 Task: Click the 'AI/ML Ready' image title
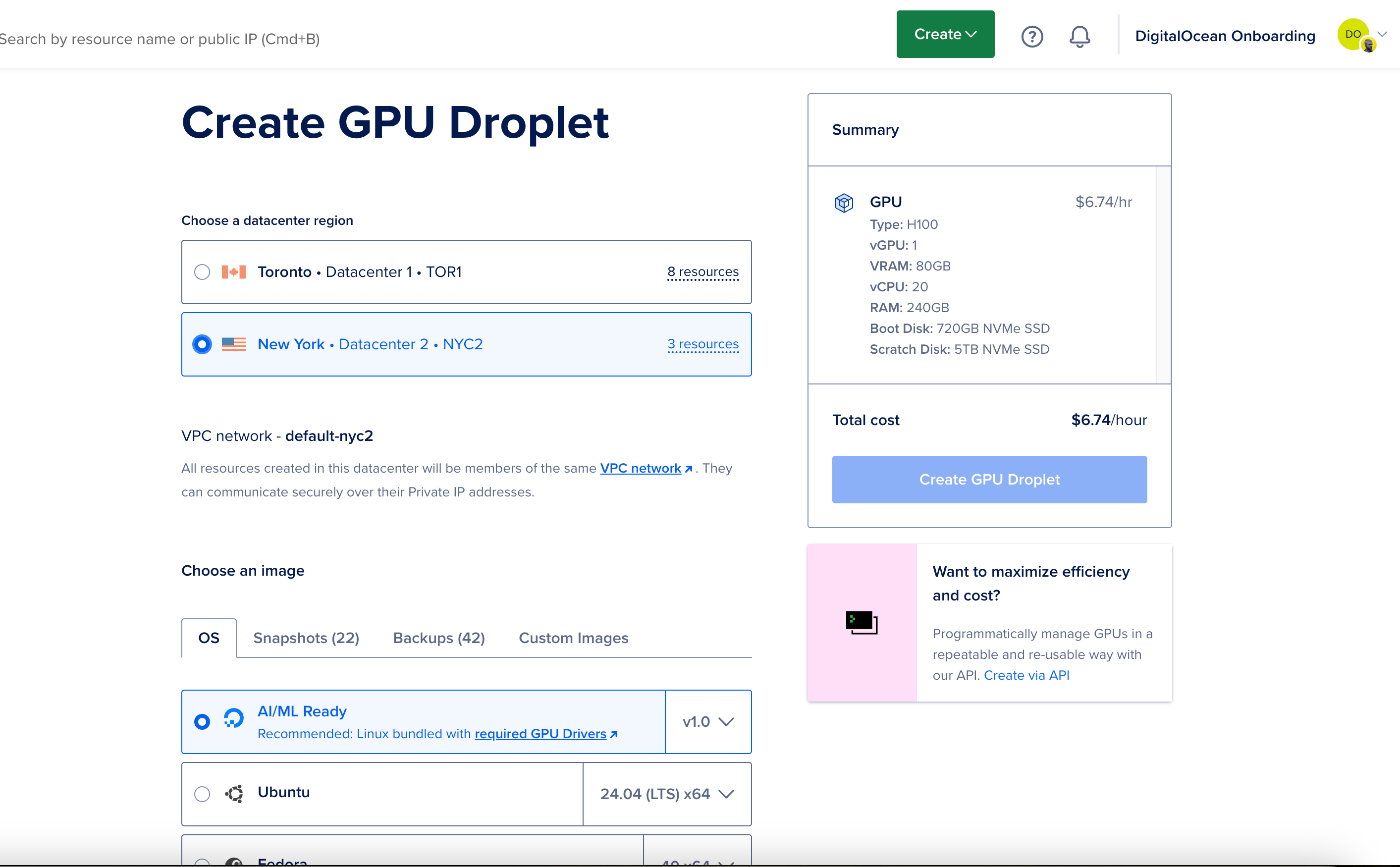point(302,711)
